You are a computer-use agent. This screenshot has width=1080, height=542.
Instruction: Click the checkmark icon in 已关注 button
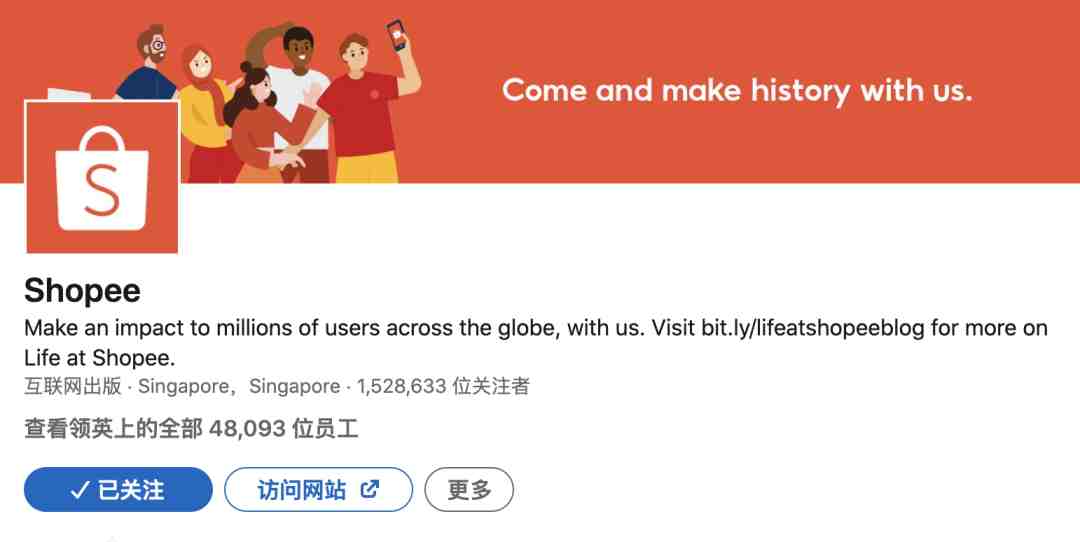tap(80, 490)
